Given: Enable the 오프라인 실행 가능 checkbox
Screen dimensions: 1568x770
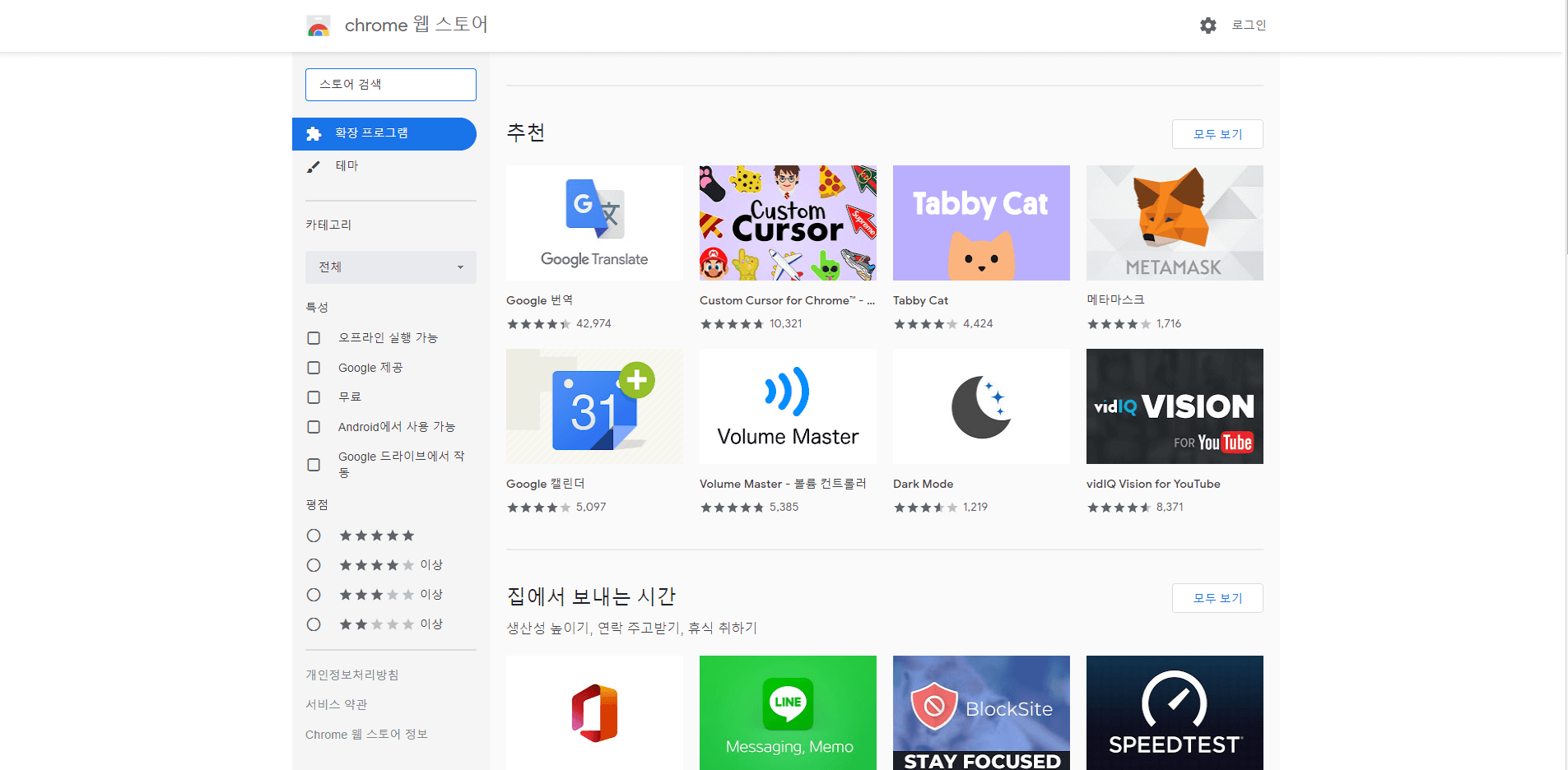Looking at the screenshot, I should (x=314, y=338).
